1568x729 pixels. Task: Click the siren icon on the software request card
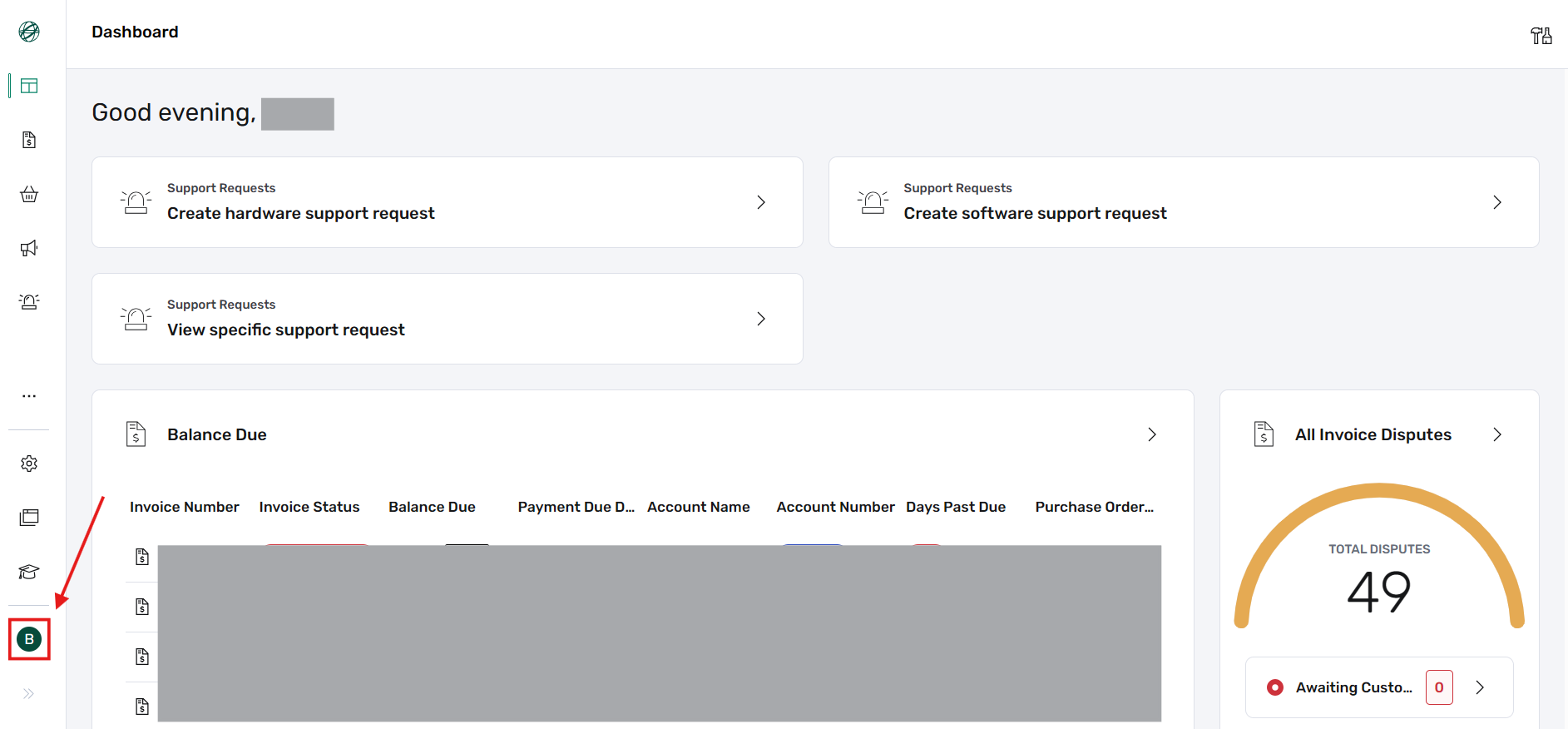(873, 202)
